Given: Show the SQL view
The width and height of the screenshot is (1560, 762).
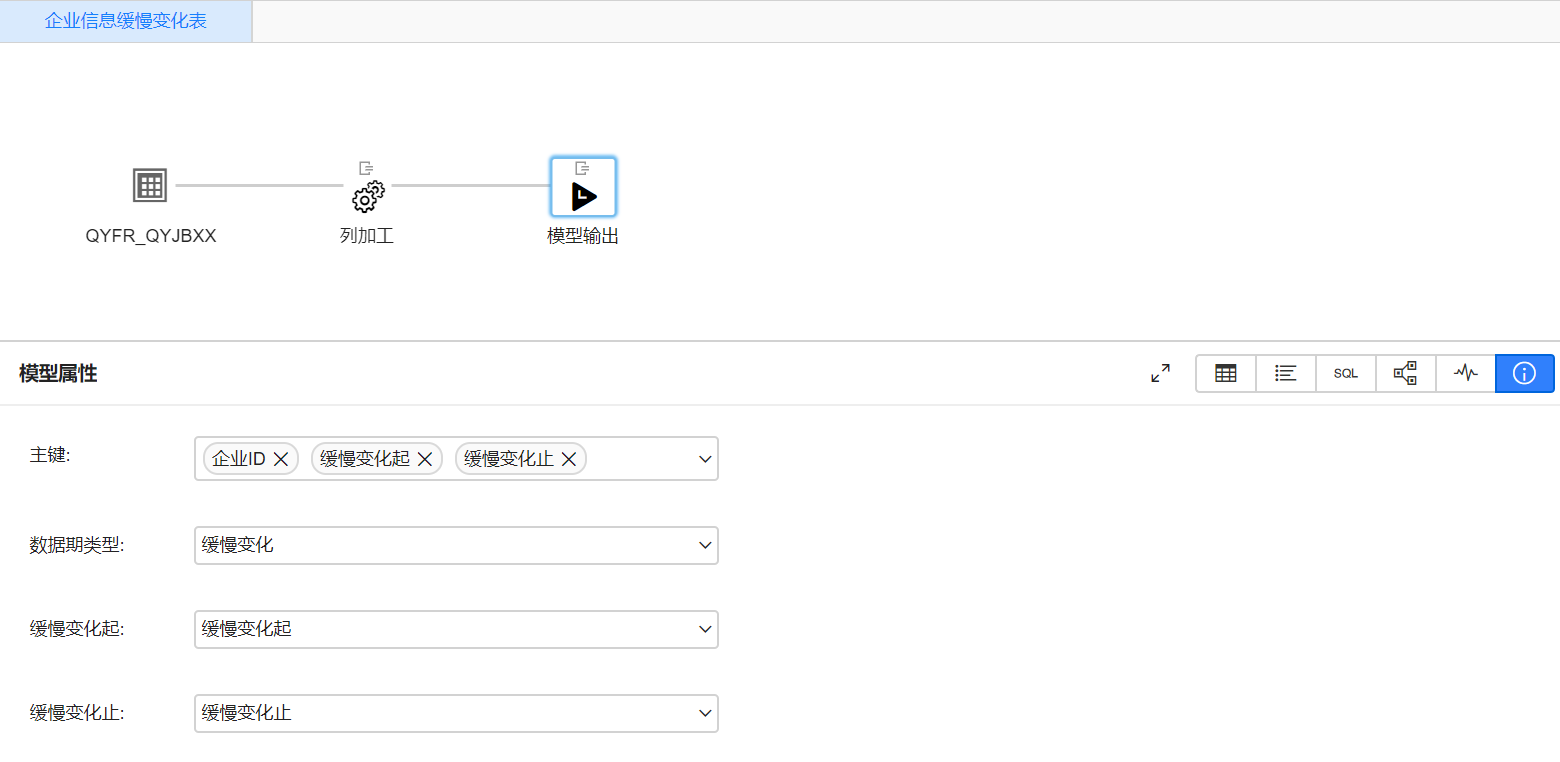Looking at the screenshot, I should click(x=1345, y=373).
